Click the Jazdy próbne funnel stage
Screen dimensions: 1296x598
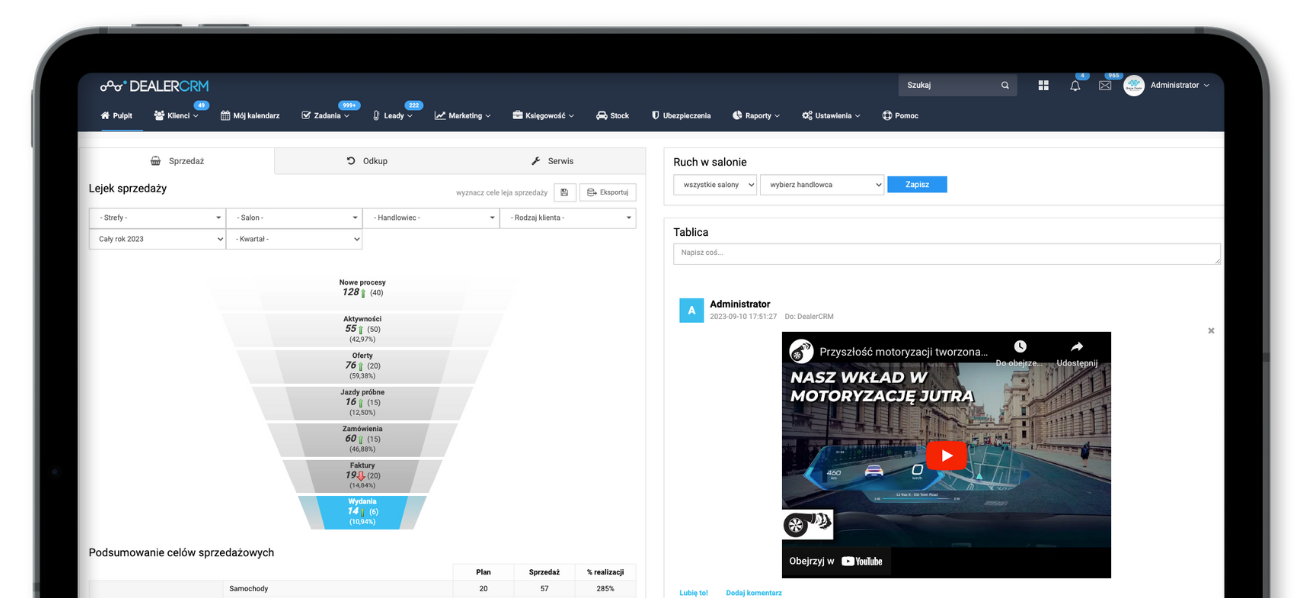point(362,402)
